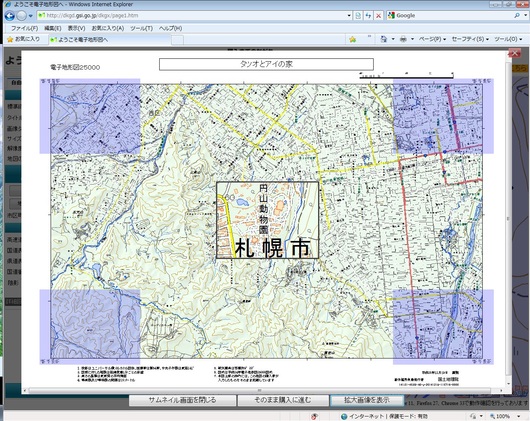
Task: Expand the print options dropdown arrow
Action: [412, 39]
